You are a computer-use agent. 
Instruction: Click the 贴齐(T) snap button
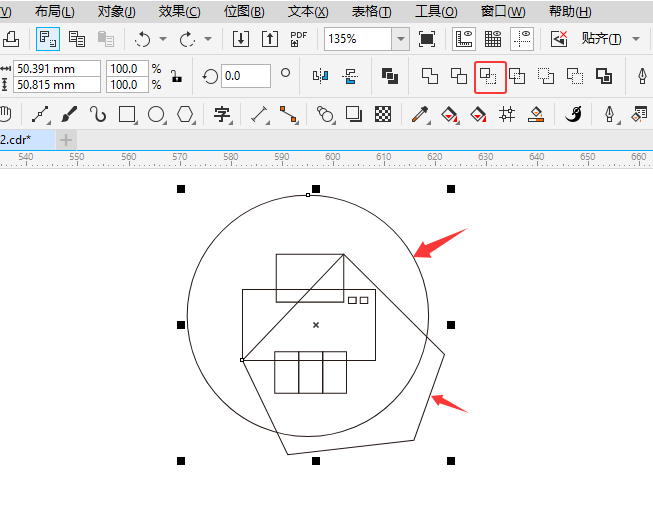601,39
